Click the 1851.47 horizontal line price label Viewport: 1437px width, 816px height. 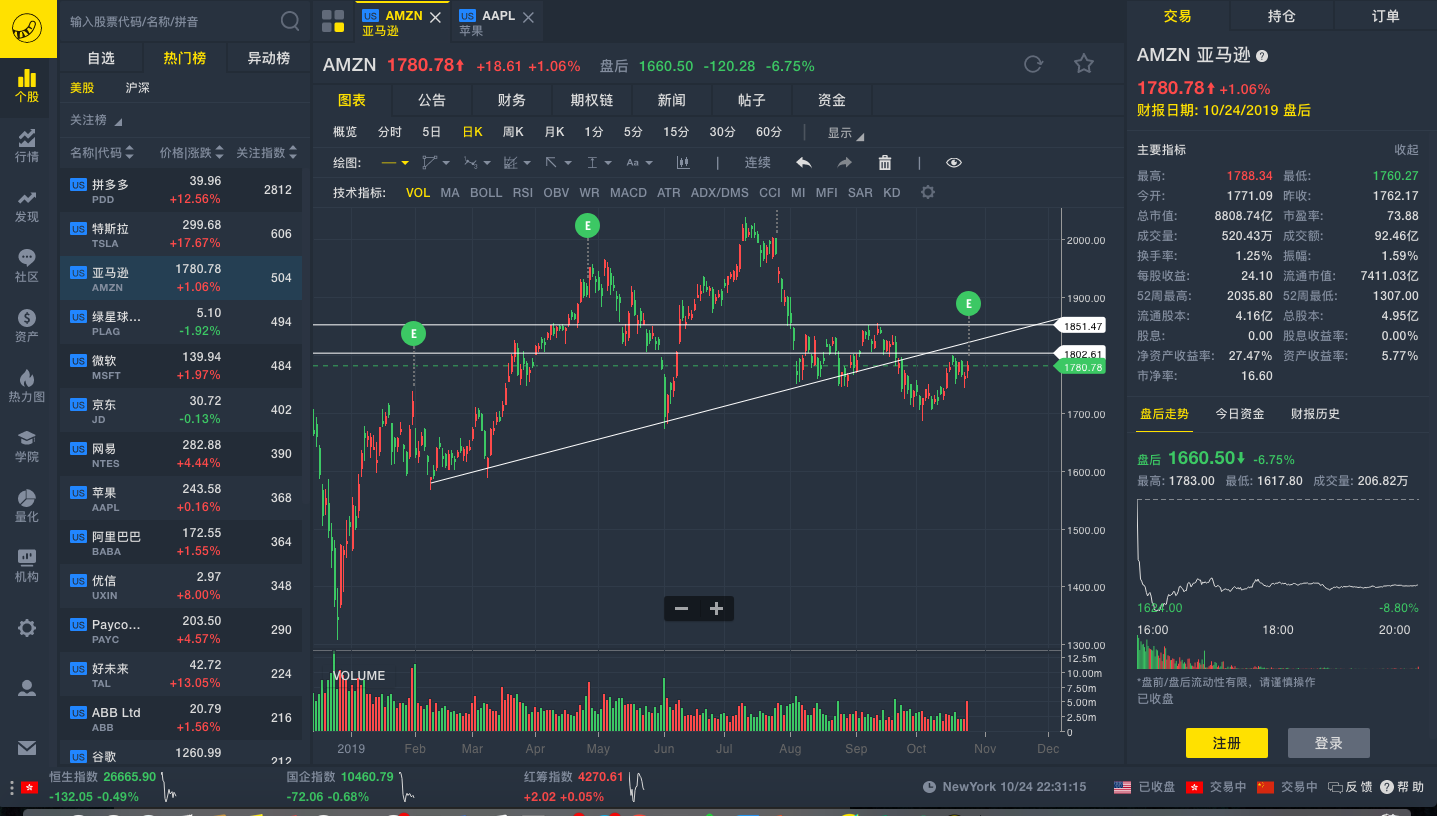pos(1080,326)
